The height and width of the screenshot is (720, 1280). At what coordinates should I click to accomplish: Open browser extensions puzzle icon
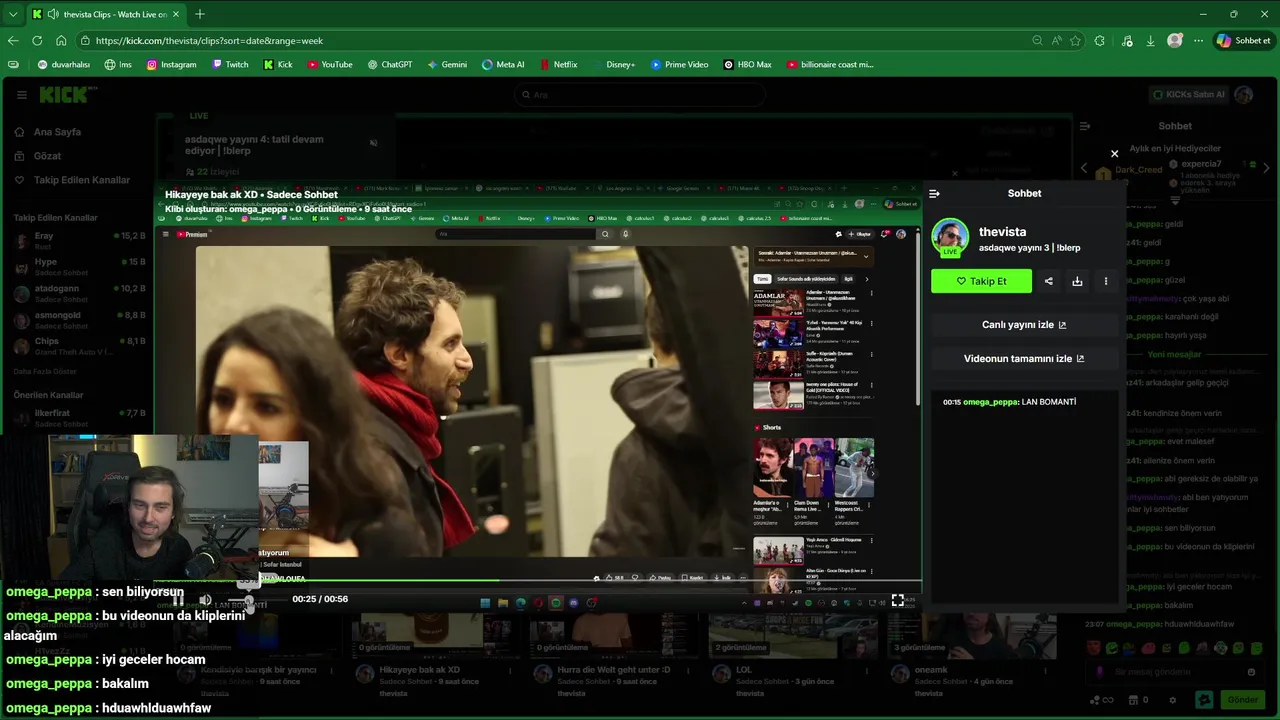(x=1100, y=41)
